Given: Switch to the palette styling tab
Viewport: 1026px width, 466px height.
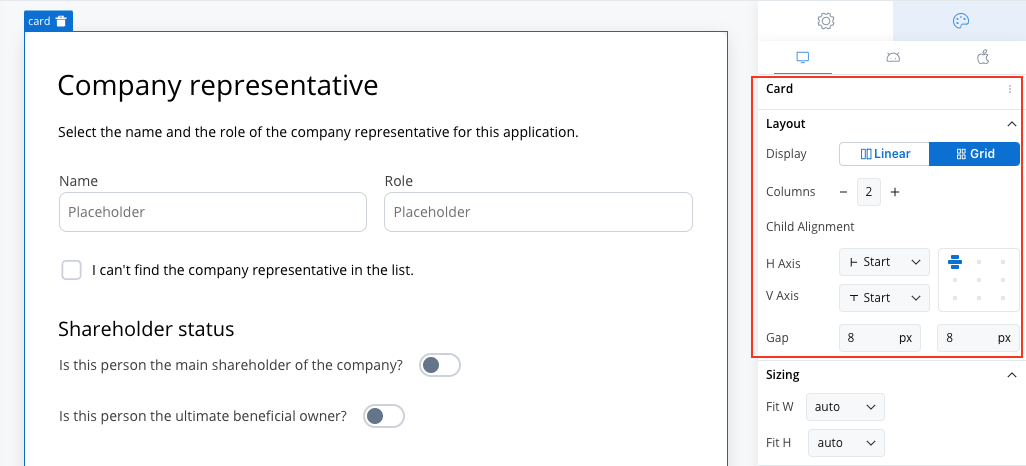Looking at the screenshot, I should (960, 21).
